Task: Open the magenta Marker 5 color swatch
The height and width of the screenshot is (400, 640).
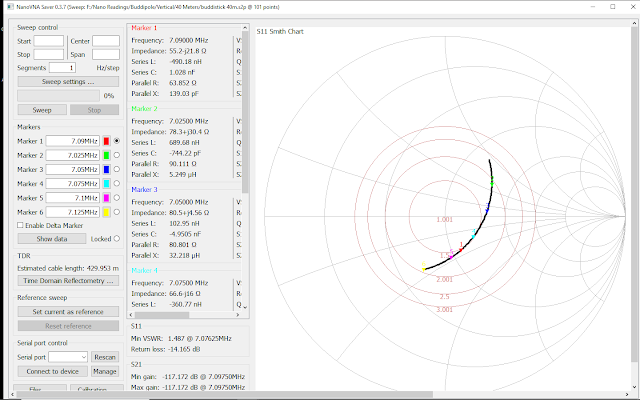Action: click(106, 198)
